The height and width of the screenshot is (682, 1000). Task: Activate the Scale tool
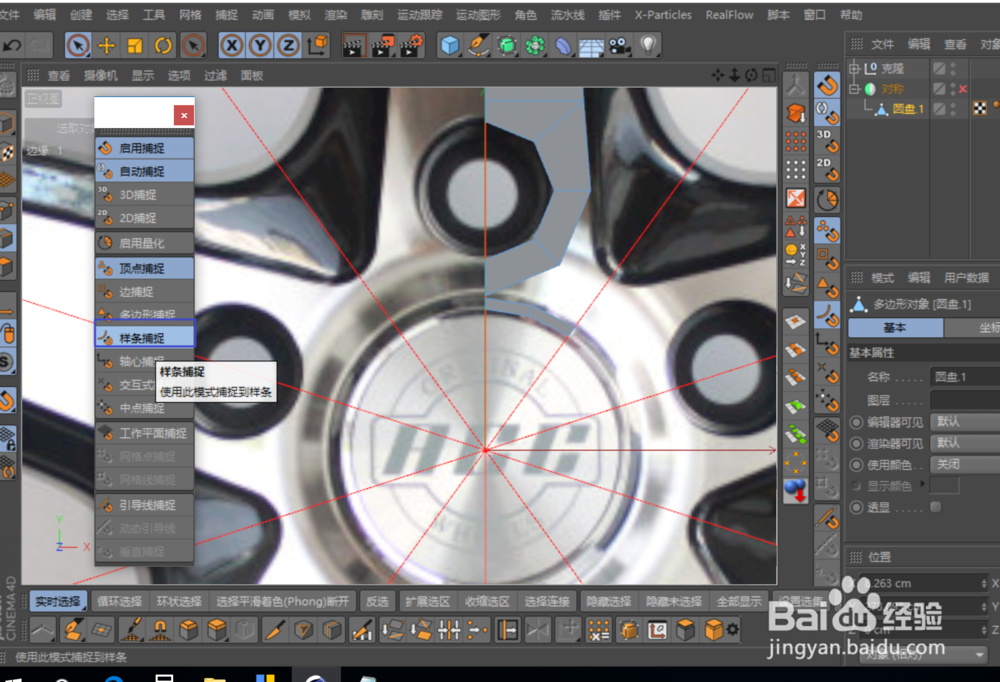coord(135,45)
